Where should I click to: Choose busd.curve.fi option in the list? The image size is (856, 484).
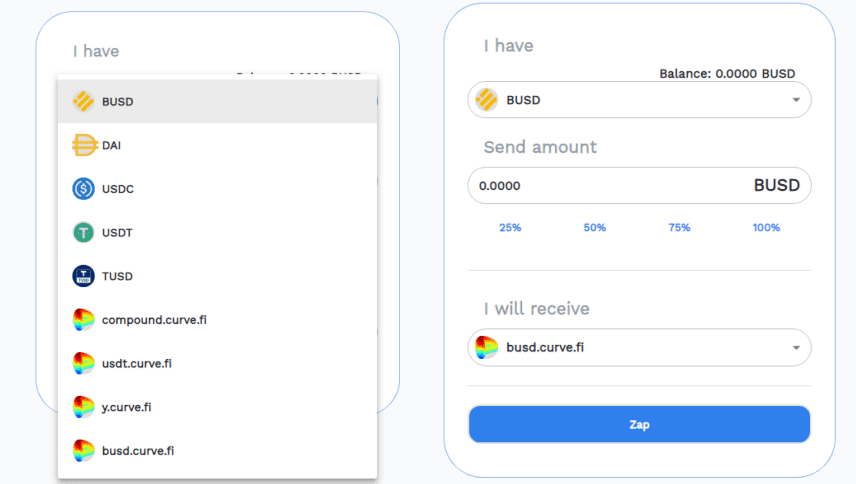tap(138, 451)
